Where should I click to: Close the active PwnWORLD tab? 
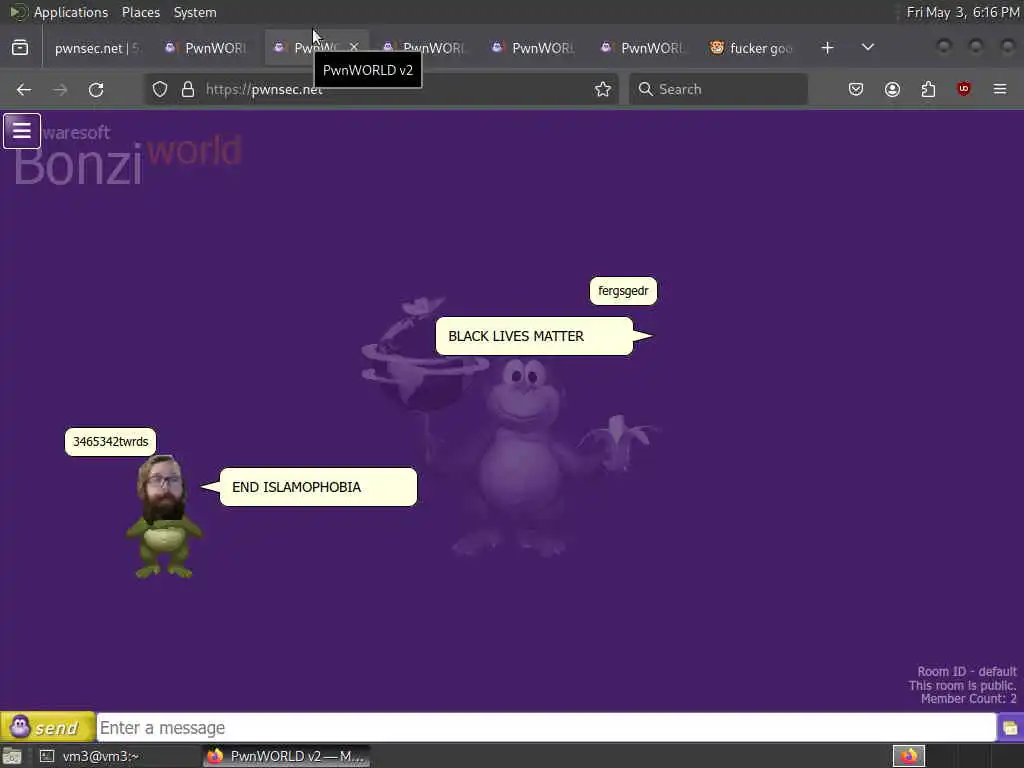pos(354,47)
